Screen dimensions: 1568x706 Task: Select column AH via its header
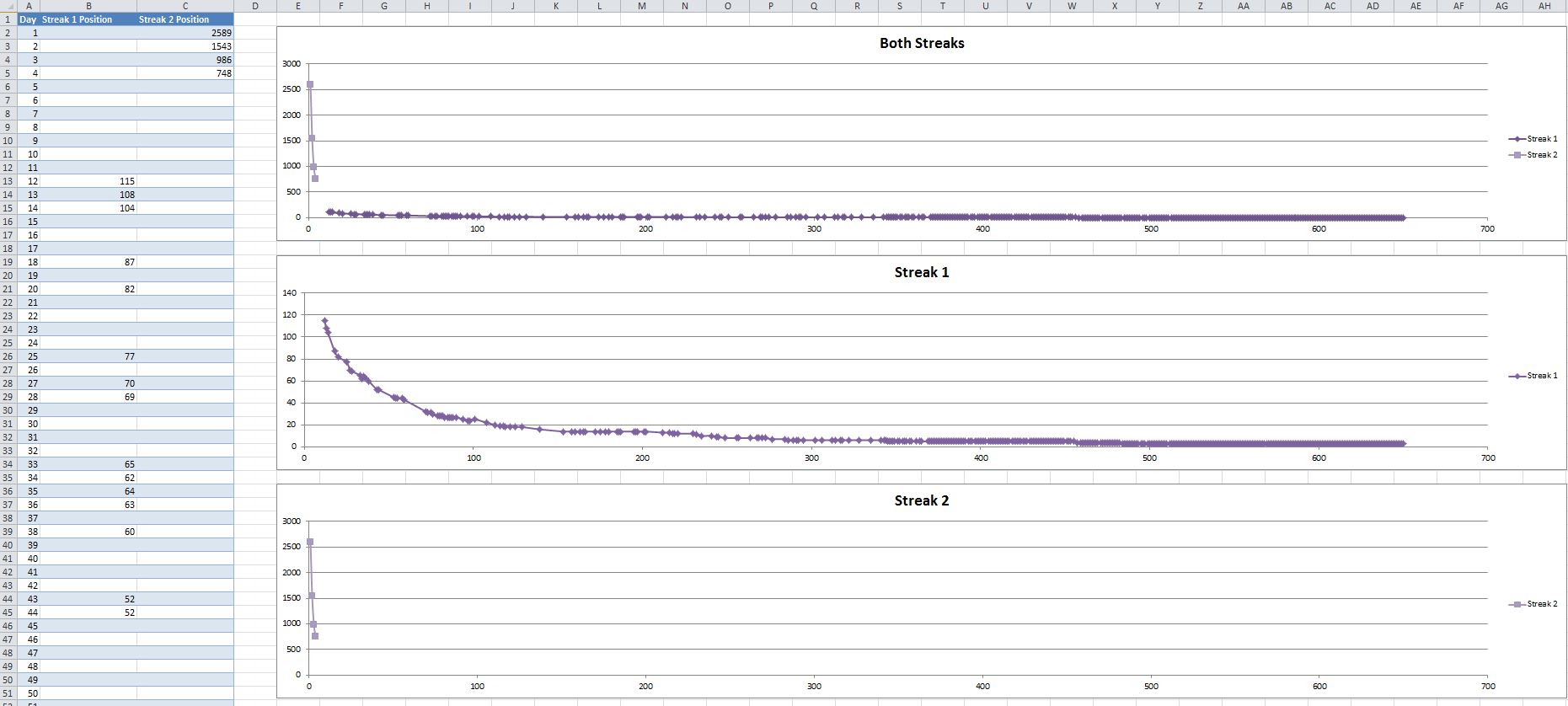coord(1544,6)
